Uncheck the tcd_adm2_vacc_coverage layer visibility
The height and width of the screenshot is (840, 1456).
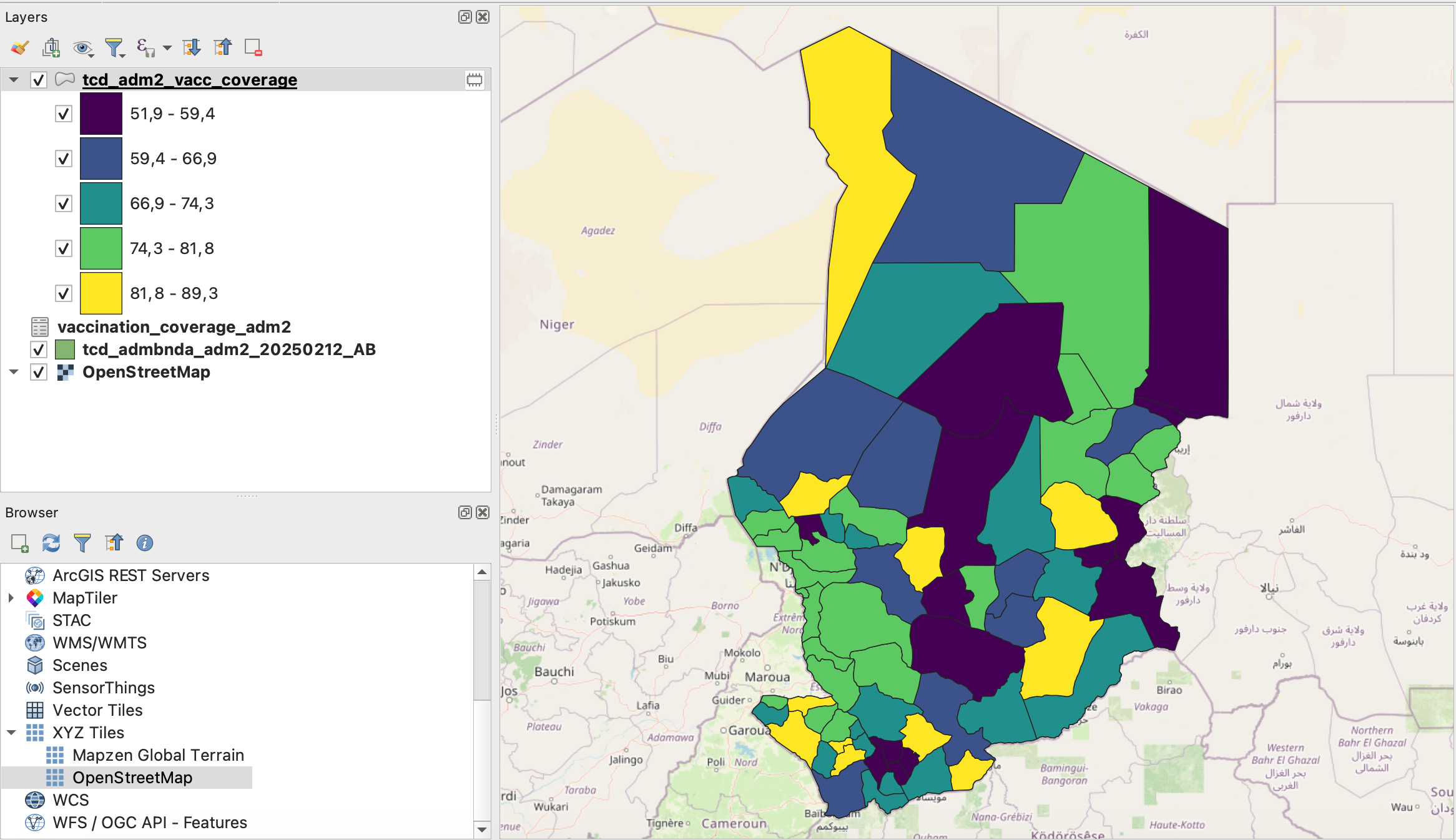[39, 80]
